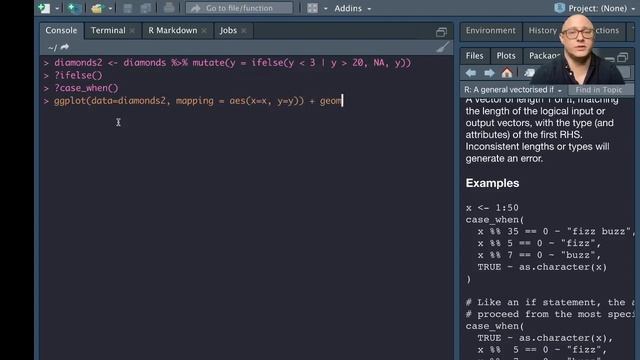Click the ggplot command being typed
Screen dimensions: 640x360
point(197,101)
